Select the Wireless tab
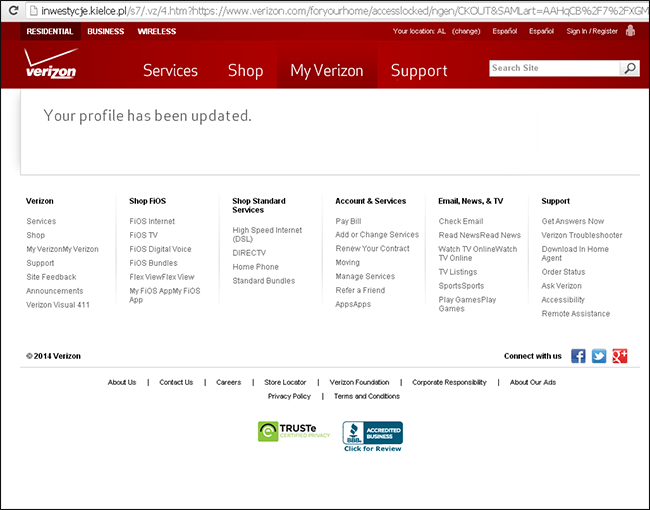The height and width of the screenshot is (510, 650). click(x=157, y=32)
